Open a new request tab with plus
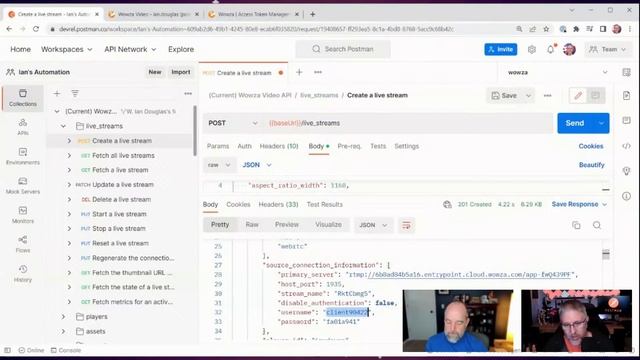The height and width of the screenshot is (360, 640). (x=299, y=72)
